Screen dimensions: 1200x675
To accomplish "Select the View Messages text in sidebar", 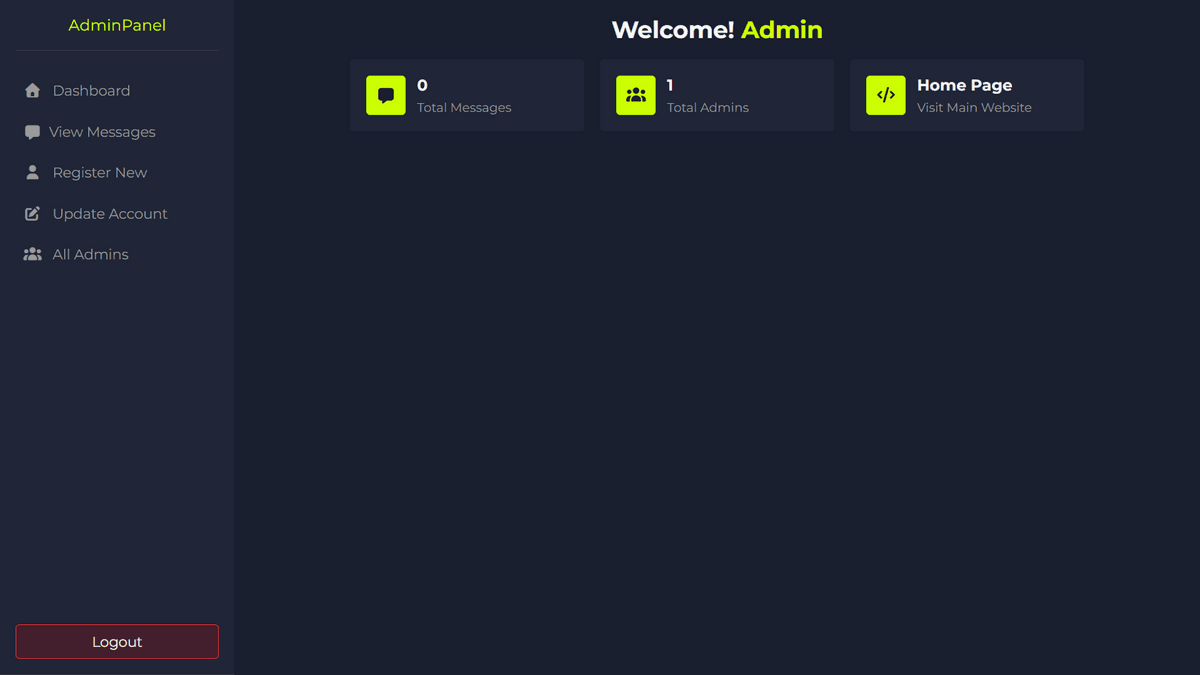I will tap(102, 132).
